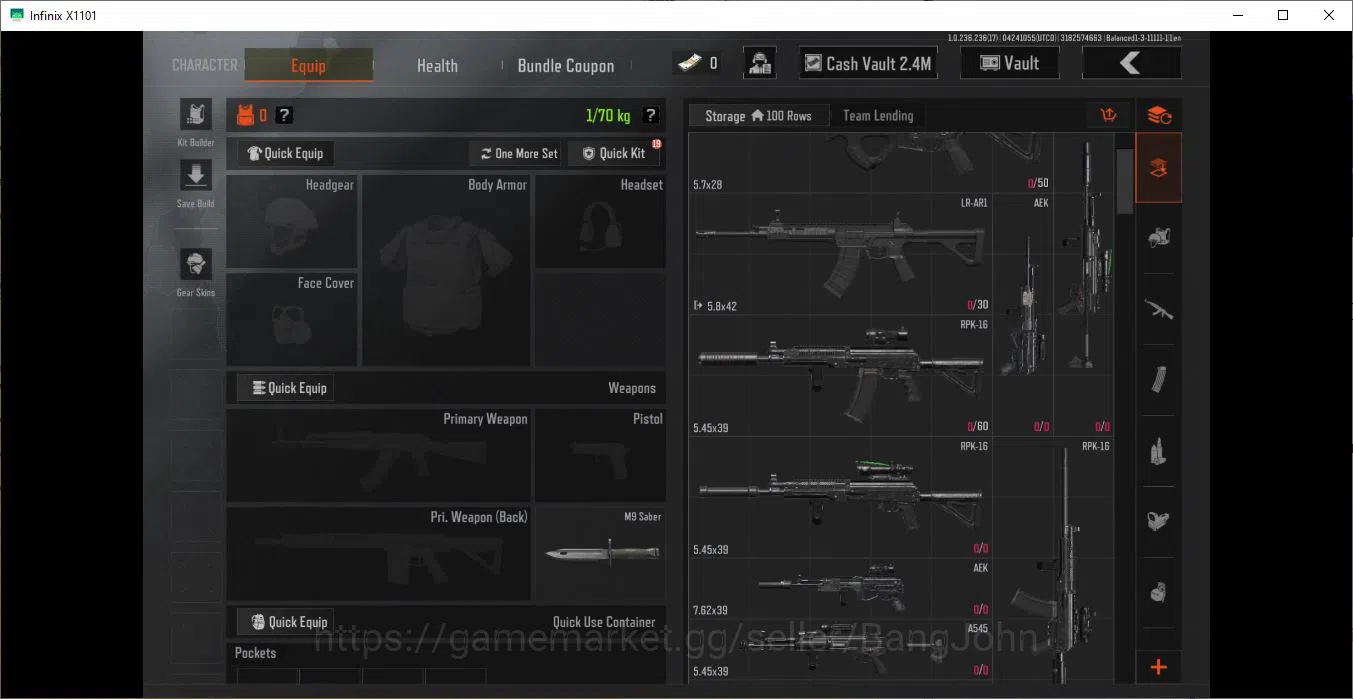Select the LR-AR1 rifle in storage
Viewport: 1353px width, 699px height.
[x=840, y=254]
